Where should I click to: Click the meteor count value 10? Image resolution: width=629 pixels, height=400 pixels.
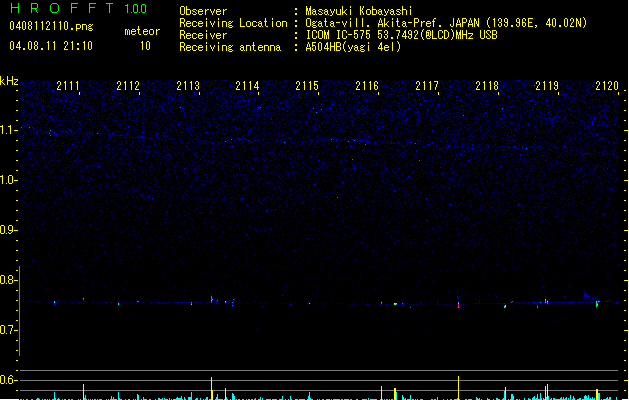coord(145,46)
